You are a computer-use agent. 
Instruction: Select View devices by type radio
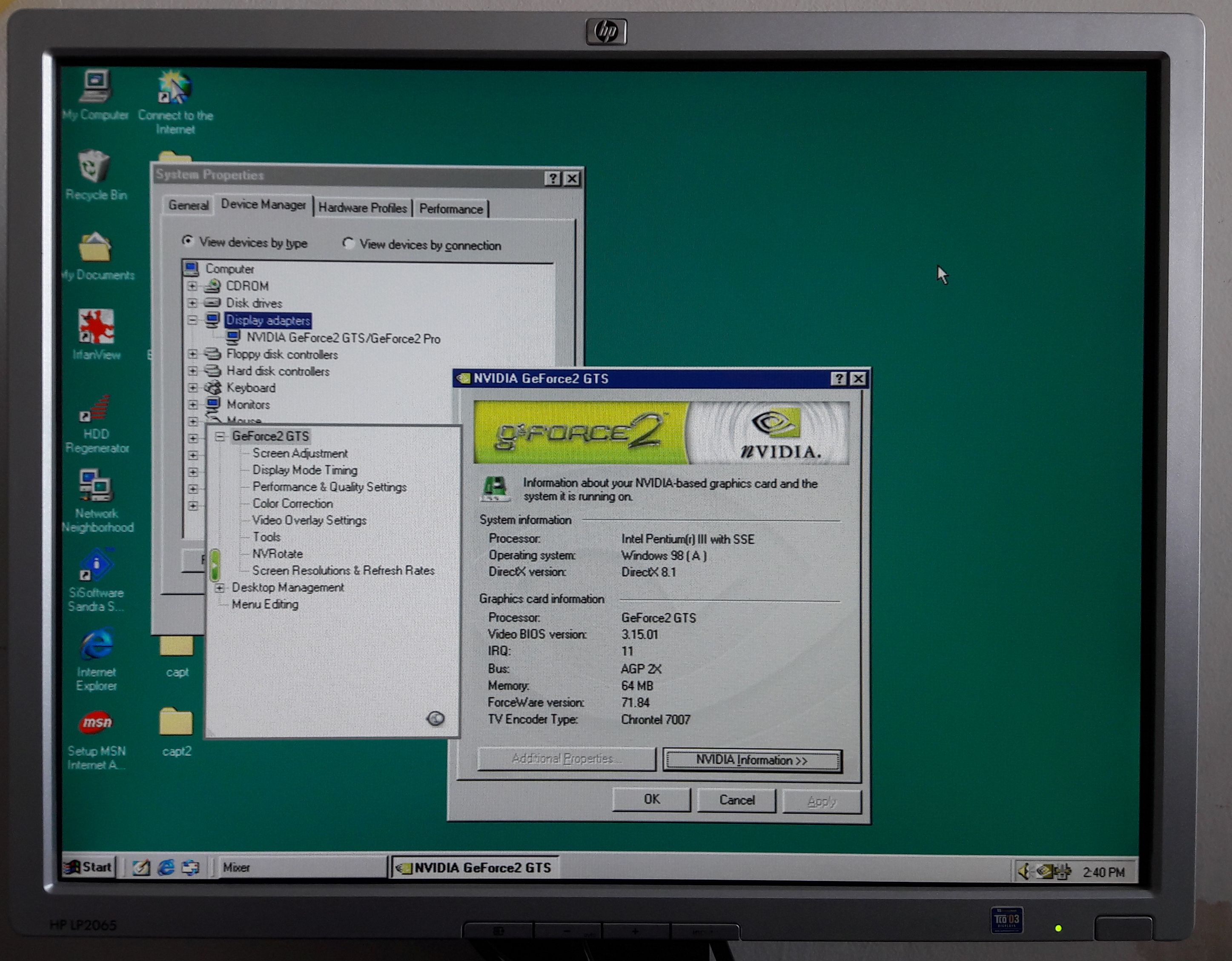coord(188,241)
